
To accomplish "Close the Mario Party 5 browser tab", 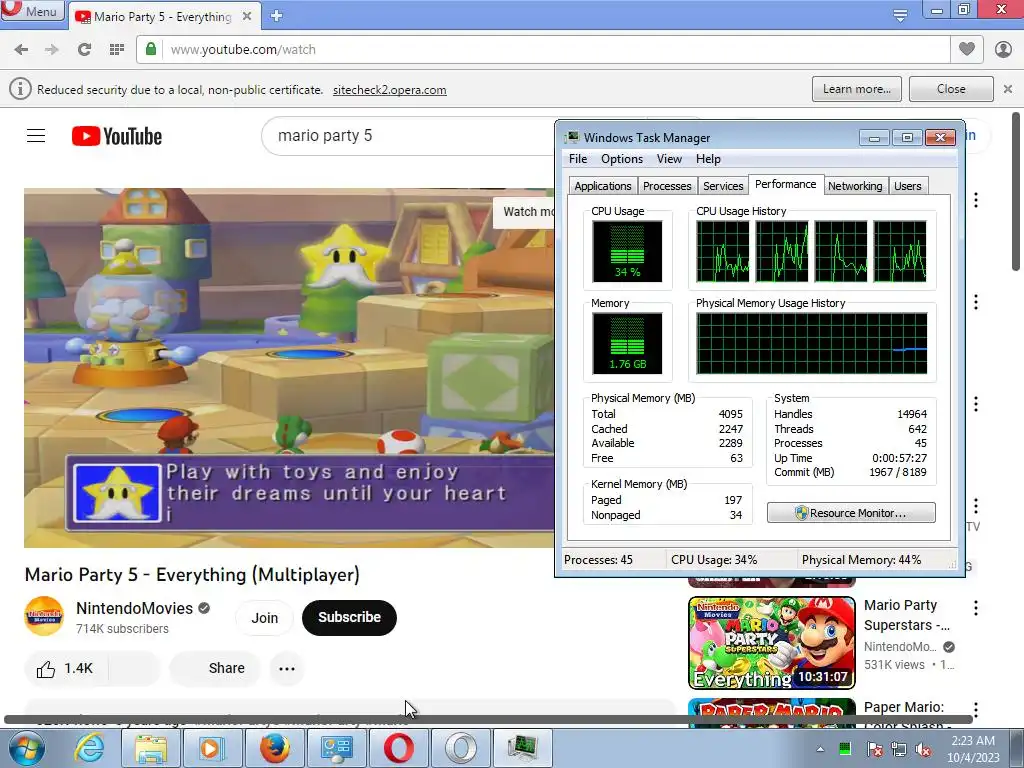I will click(247, 16).
